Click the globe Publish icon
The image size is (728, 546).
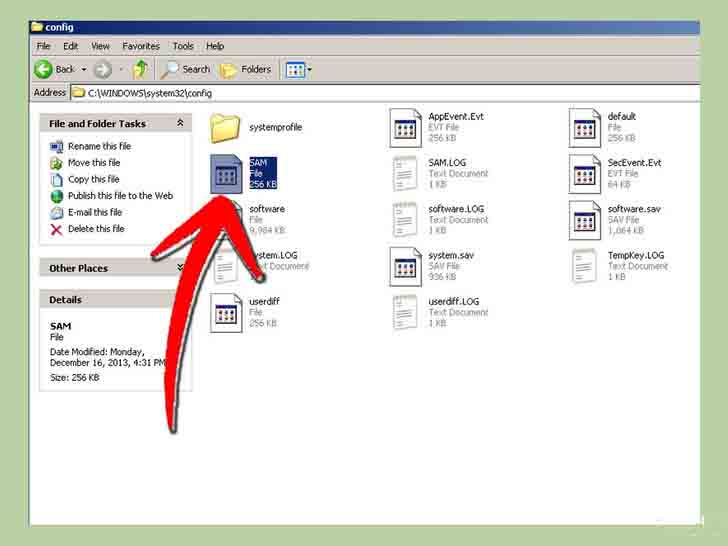coord(57,196)
